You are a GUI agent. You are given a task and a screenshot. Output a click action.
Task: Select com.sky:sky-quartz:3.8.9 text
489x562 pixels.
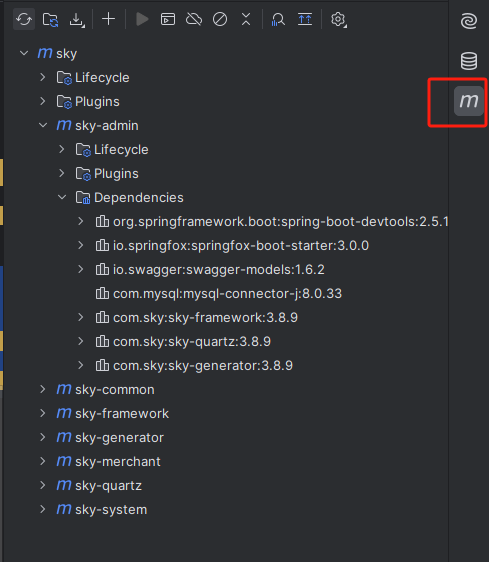click(192, 342)
